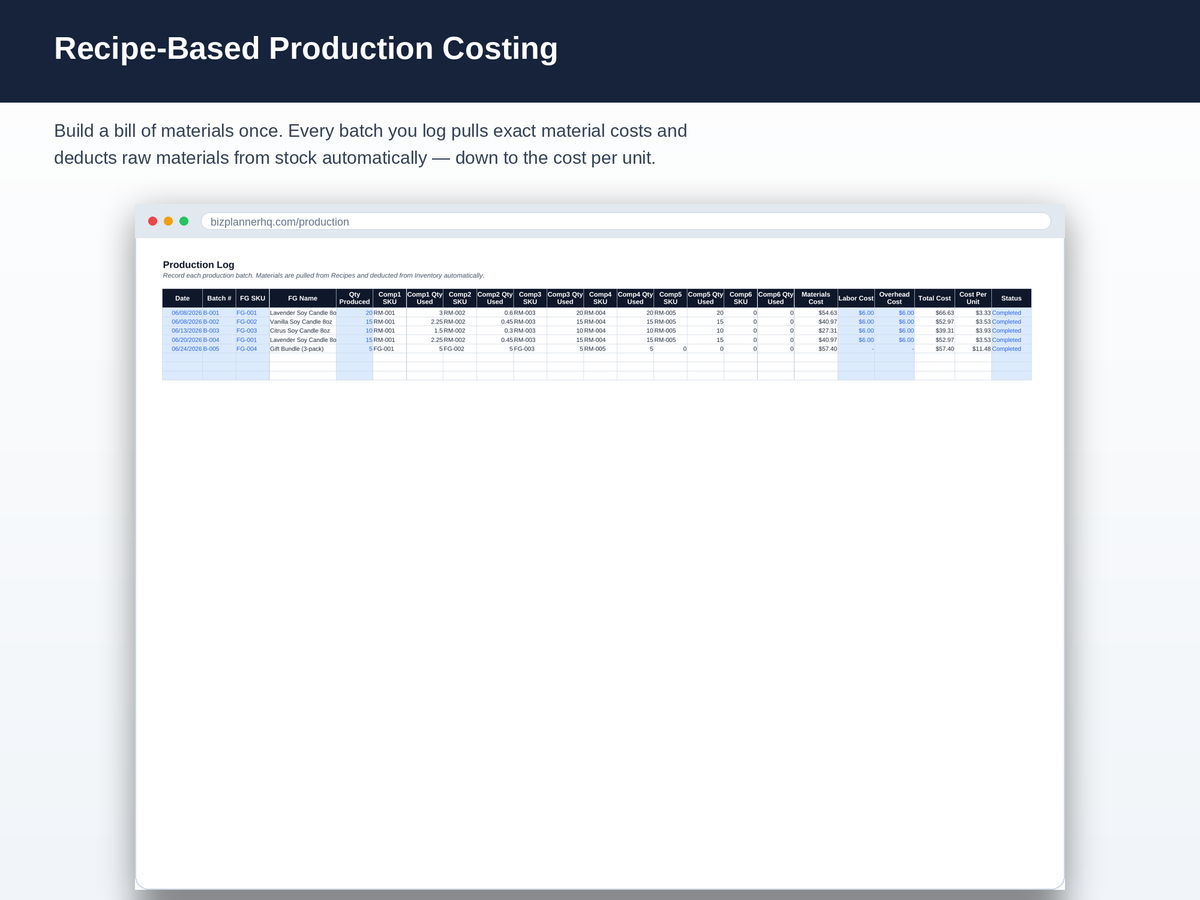The image size is (1200, 900).
Task: Click batch number B-004 cell
Action: pyautogui.click(x=219, y=339)
